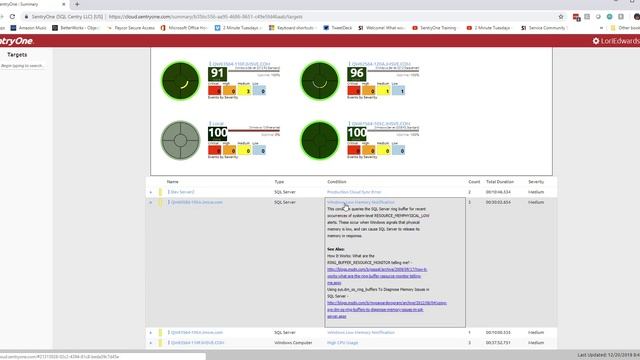Open the second msdn link on diagnosing memory issues
Viewport: 640px width, 360px height.
pyautogui.click(x=387, y=309)
